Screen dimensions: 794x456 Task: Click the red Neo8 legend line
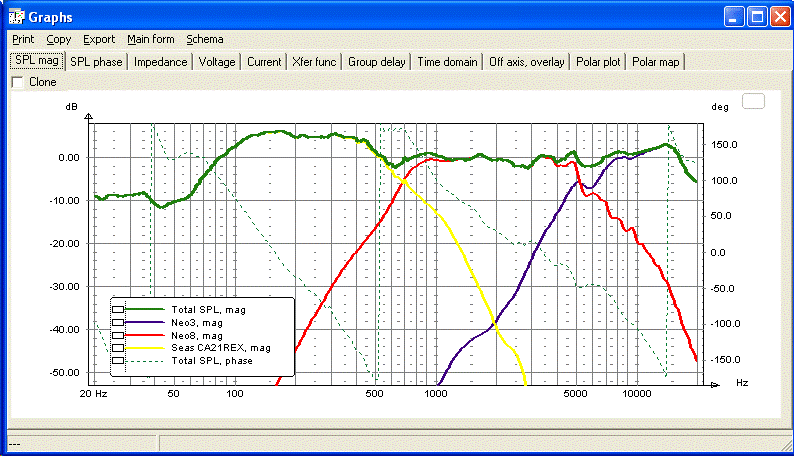(144, 335)
